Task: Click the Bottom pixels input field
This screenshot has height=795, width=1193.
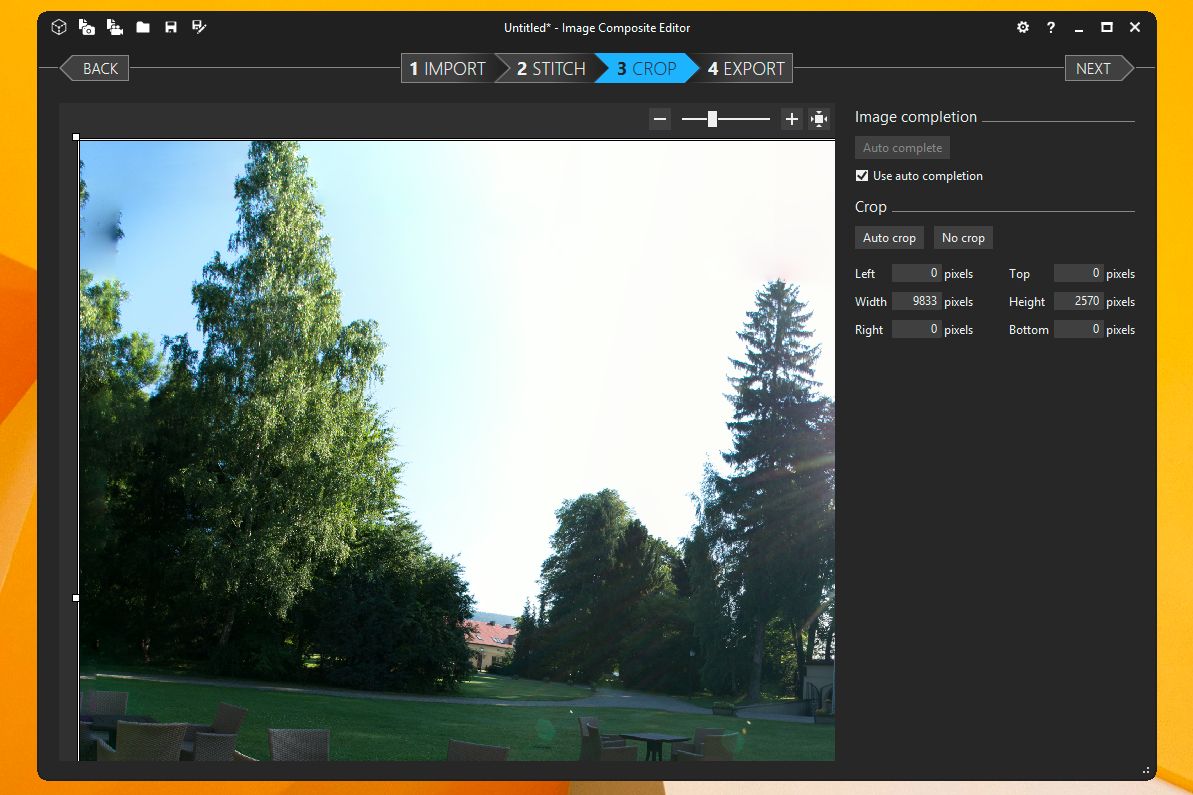Action: (1078, 329)
